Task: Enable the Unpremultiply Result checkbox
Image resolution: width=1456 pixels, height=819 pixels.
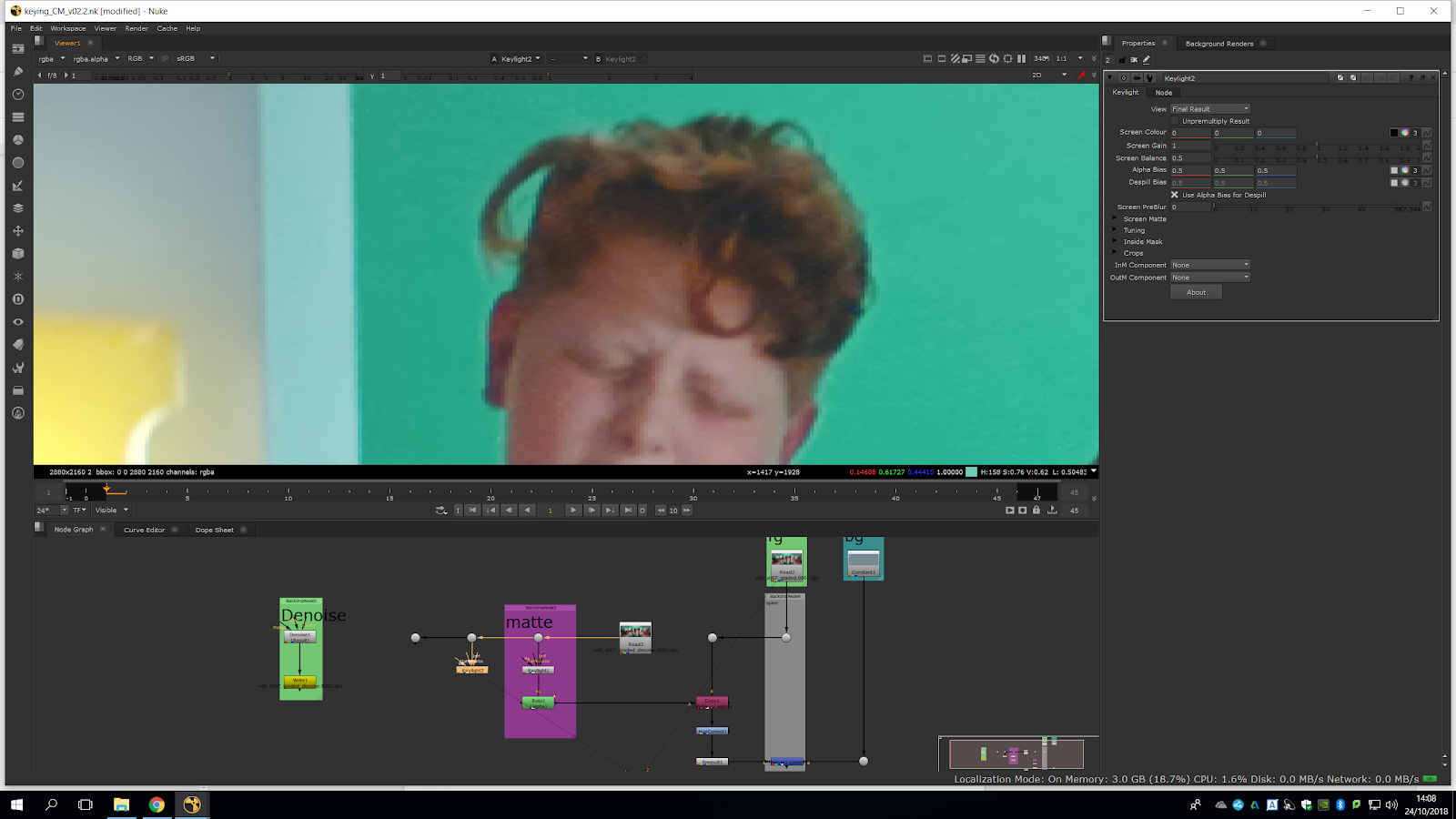Action: tap(1175, 121)
